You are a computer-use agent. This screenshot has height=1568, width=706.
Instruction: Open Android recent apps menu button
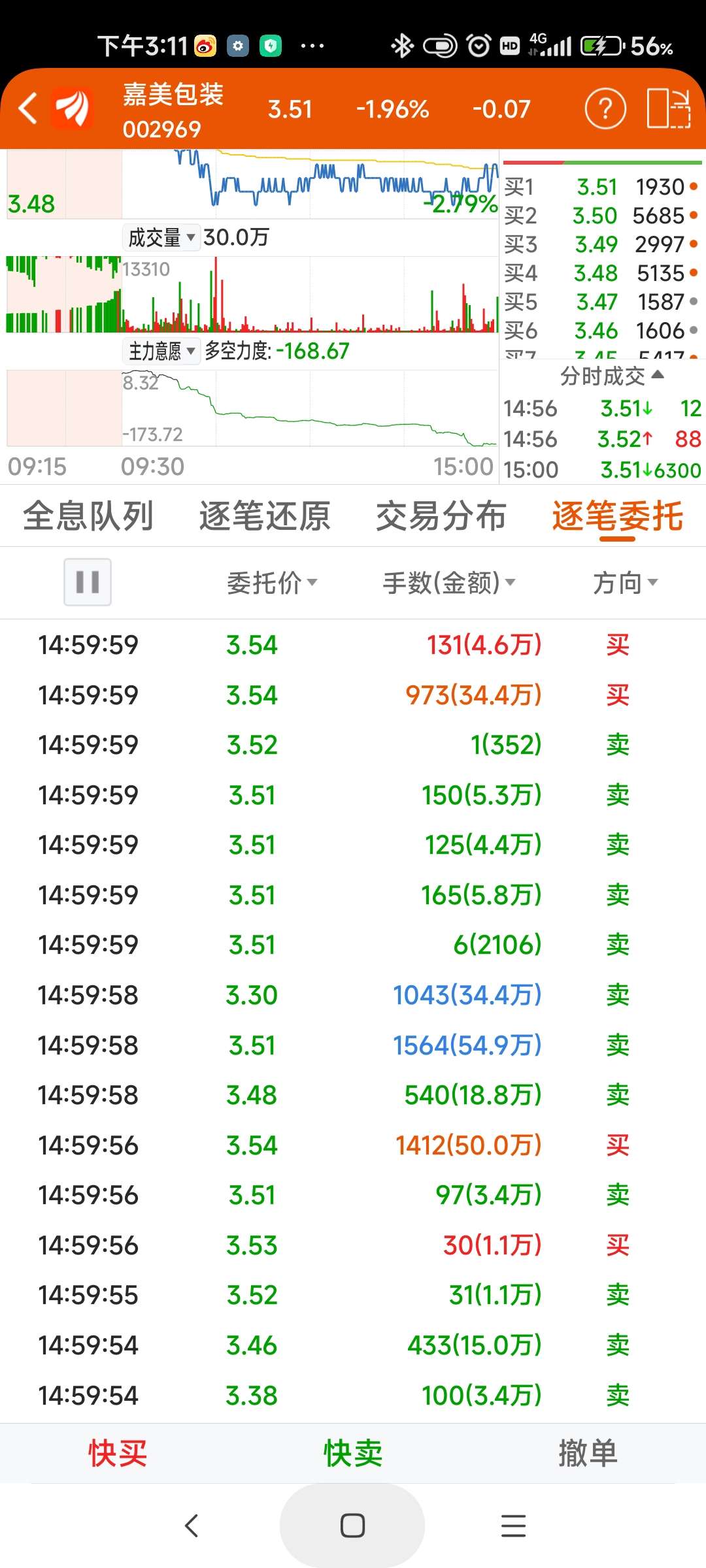coord(513,1526)
